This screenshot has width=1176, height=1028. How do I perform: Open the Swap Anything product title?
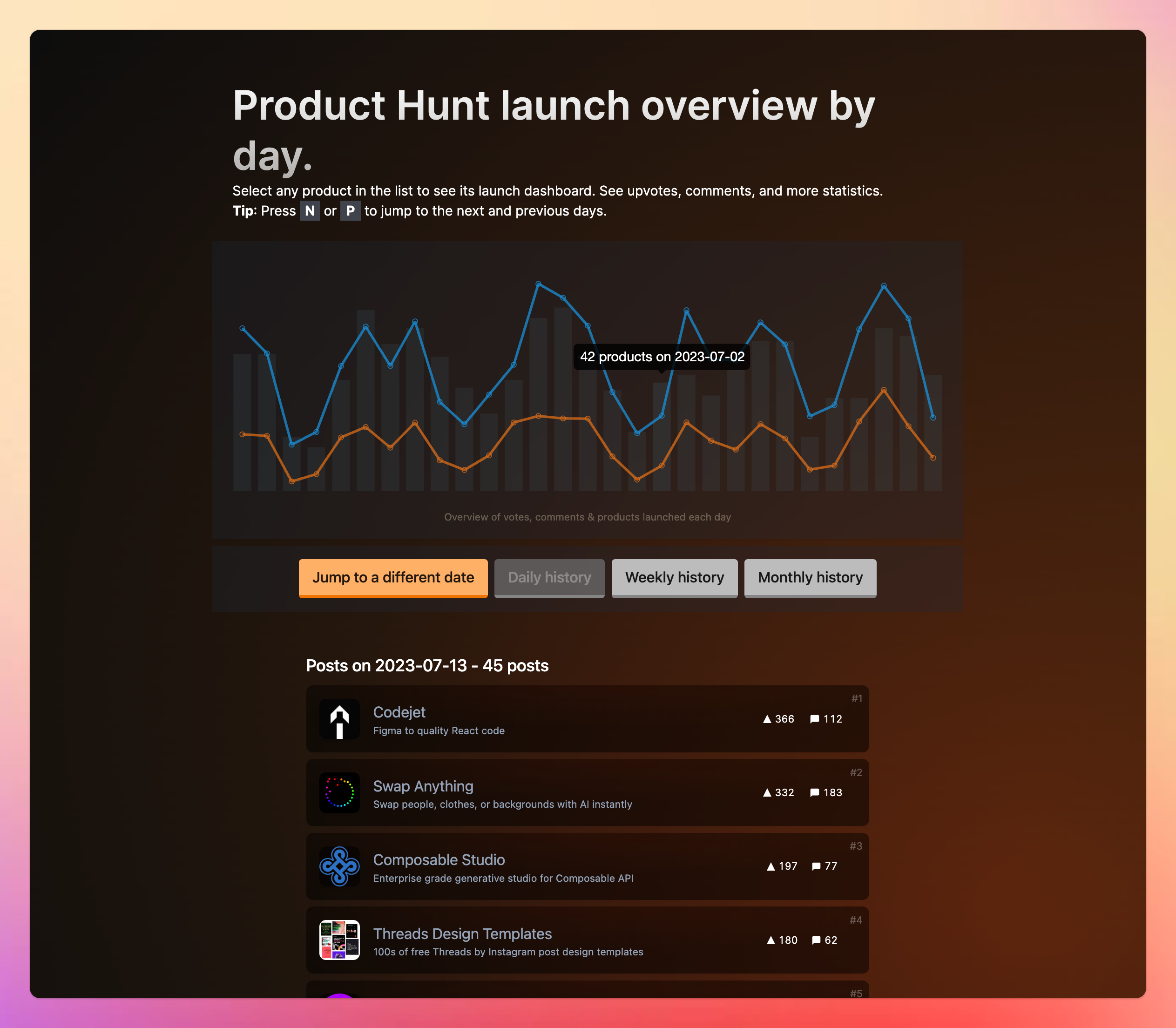423,786
